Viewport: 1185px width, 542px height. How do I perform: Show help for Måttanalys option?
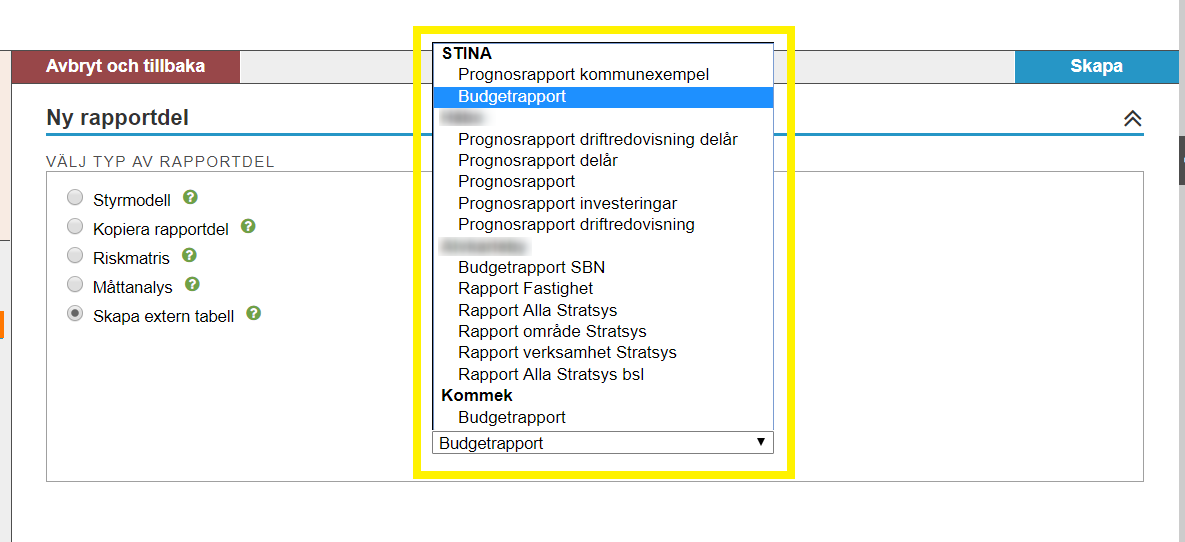(192, 284)
